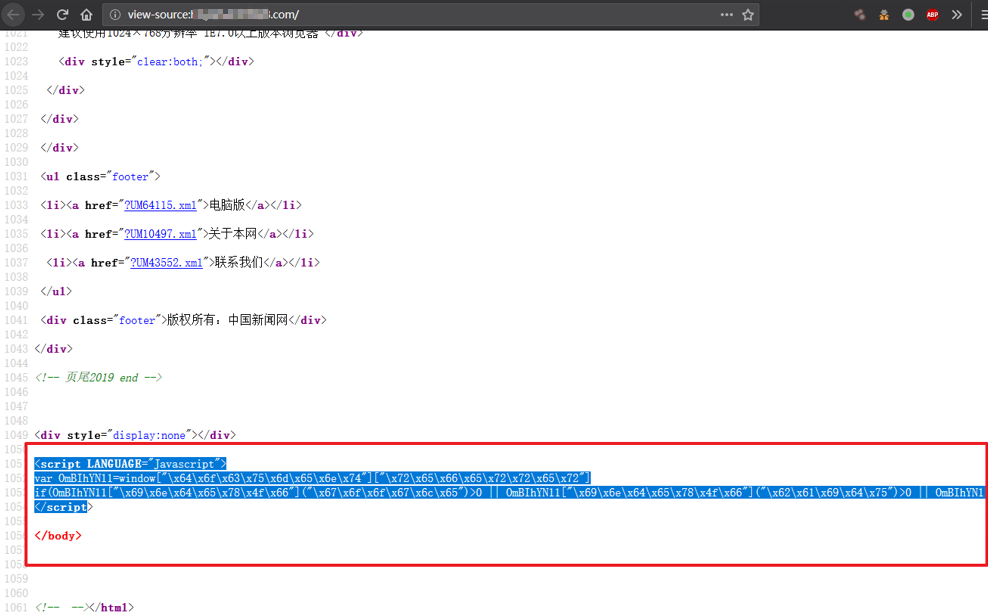Open the ?UM64115.xml link
This screenshot has height=612, width=988.
(160, 205)
